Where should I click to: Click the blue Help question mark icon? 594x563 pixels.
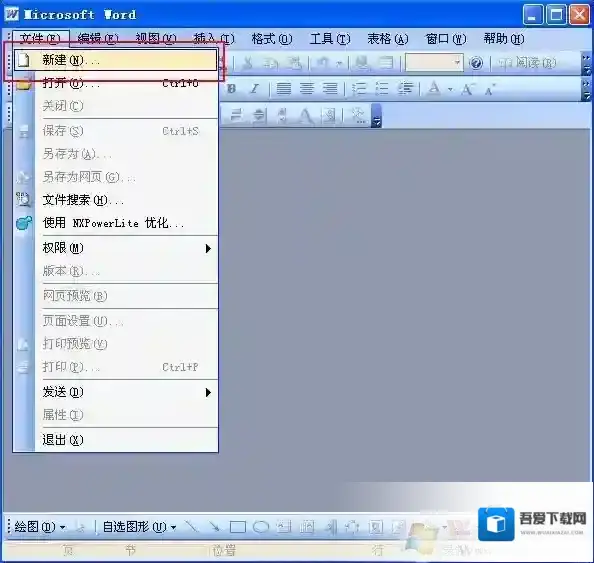(x=476, y=63)
